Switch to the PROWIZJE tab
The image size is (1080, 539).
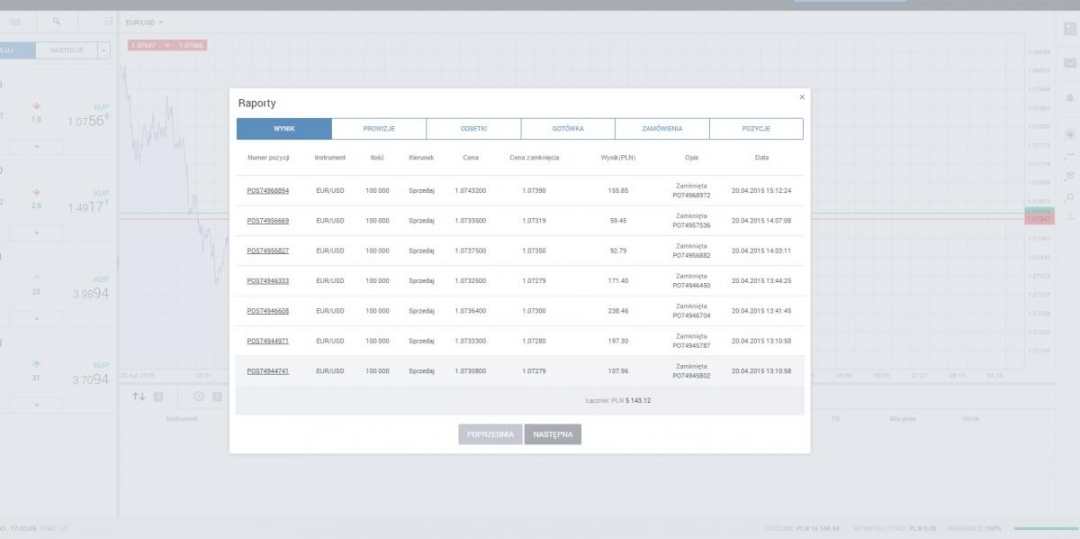pyautogui.click(x=379, y=129)
